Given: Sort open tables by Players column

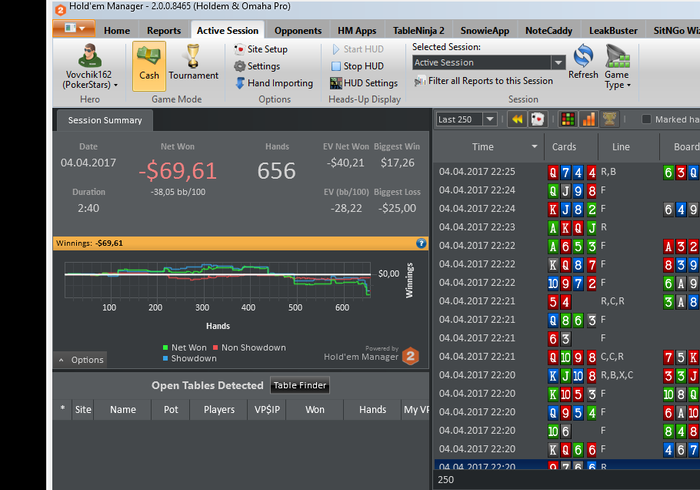Looking at the screenshot, I should click(x=219, y=410).
